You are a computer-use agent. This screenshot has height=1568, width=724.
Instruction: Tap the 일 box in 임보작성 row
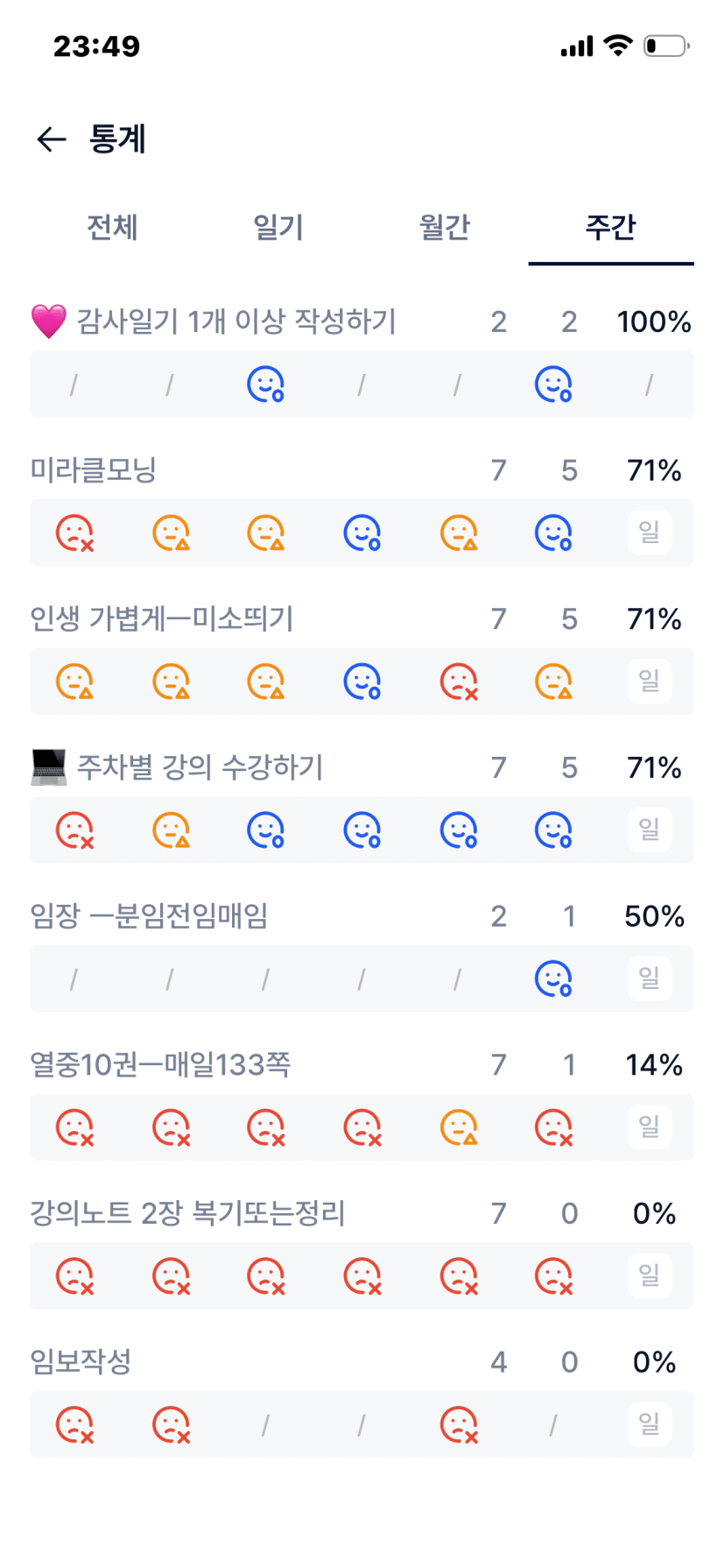(x=649, y=1424)
